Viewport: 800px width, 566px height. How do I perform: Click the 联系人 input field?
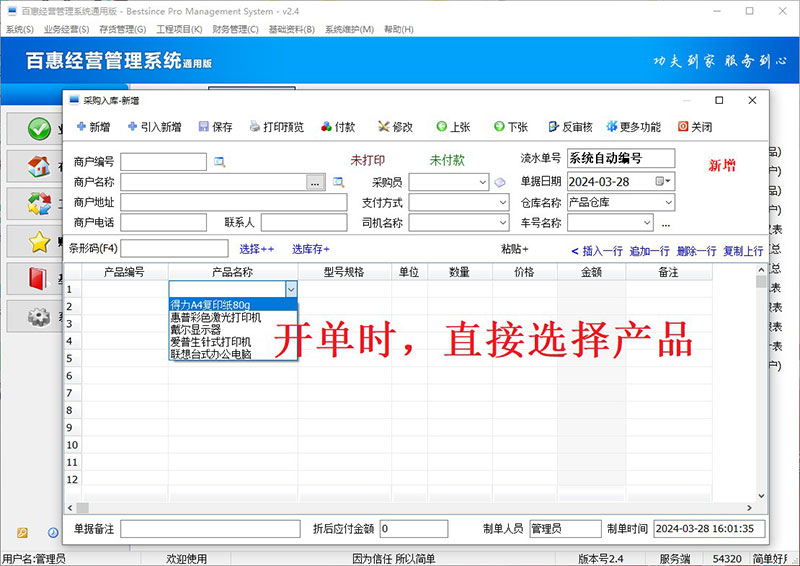tap(304, 223)
